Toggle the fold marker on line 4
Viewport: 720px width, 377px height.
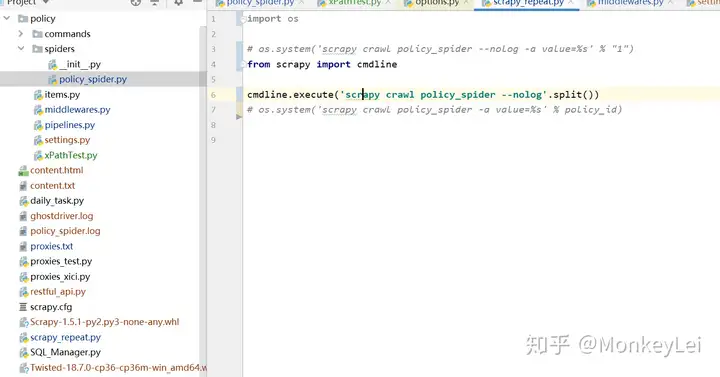(243, 64)
